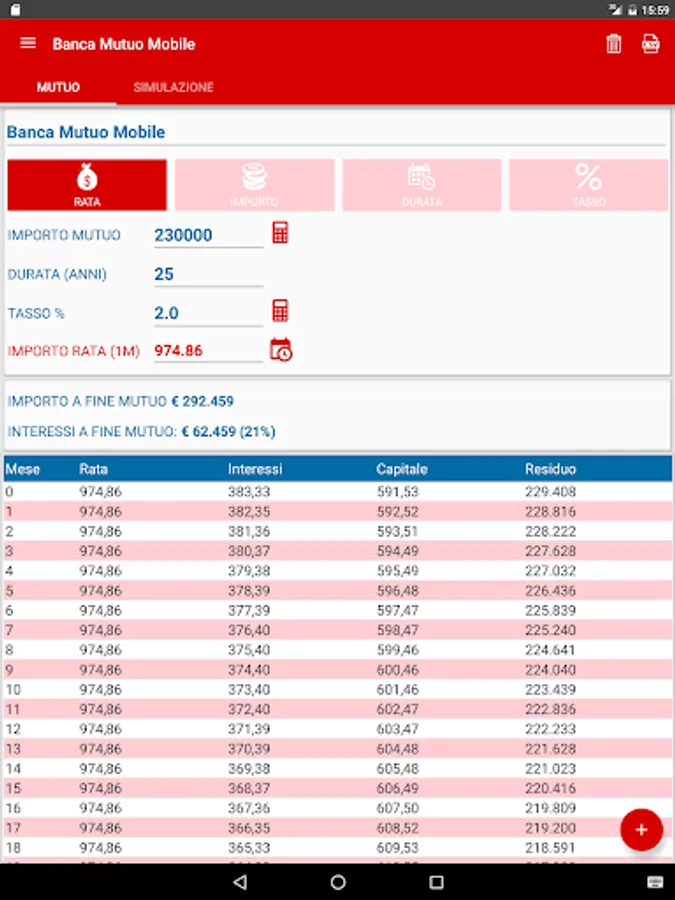Tap the Android recent apps button
This screenshot has height=900, width=675.
[436, 882]
